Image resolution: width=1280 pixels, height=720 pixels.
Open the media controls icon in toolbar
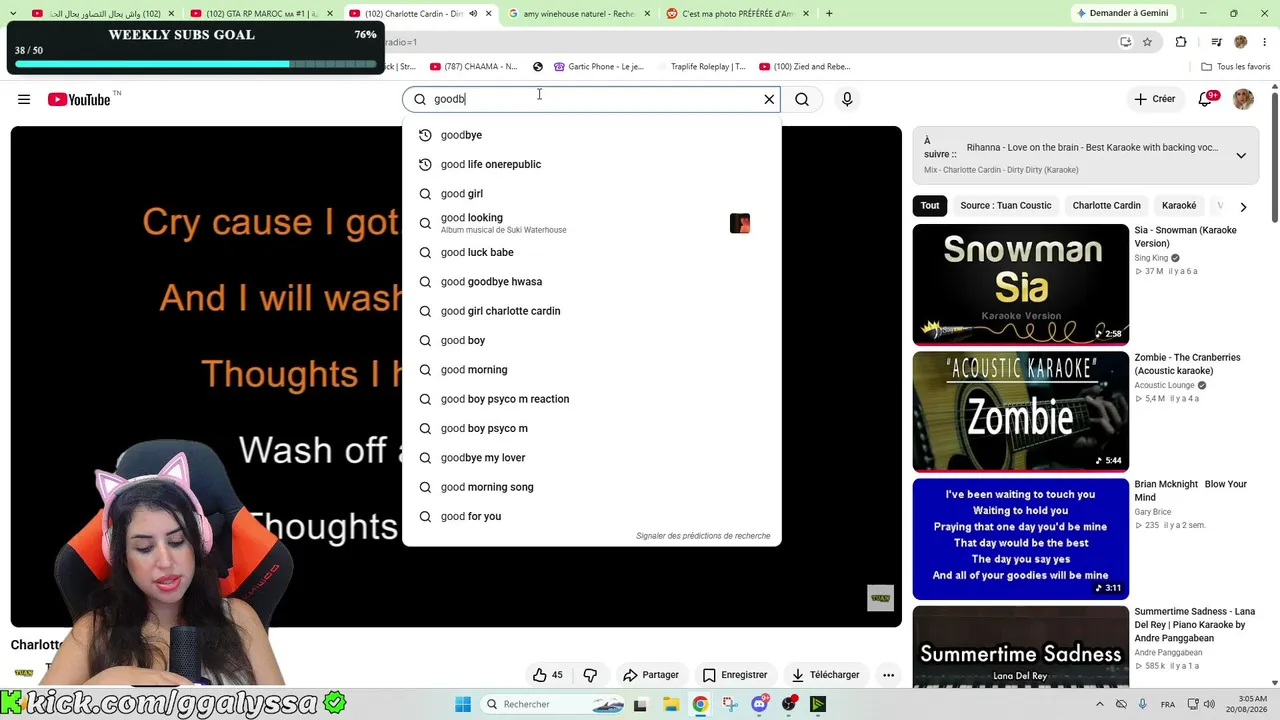pos(1216,42)
